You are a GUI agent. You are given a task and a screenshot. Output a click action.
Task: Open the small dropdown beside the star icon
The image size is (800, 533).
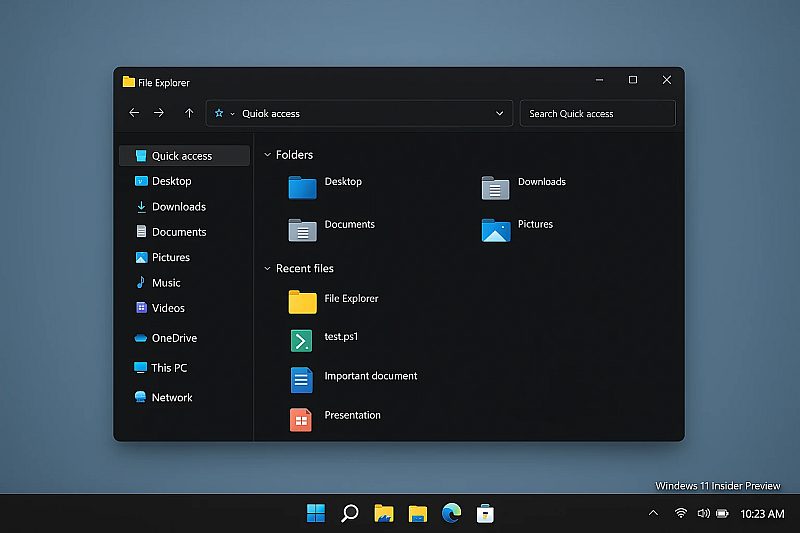[232, 114]
